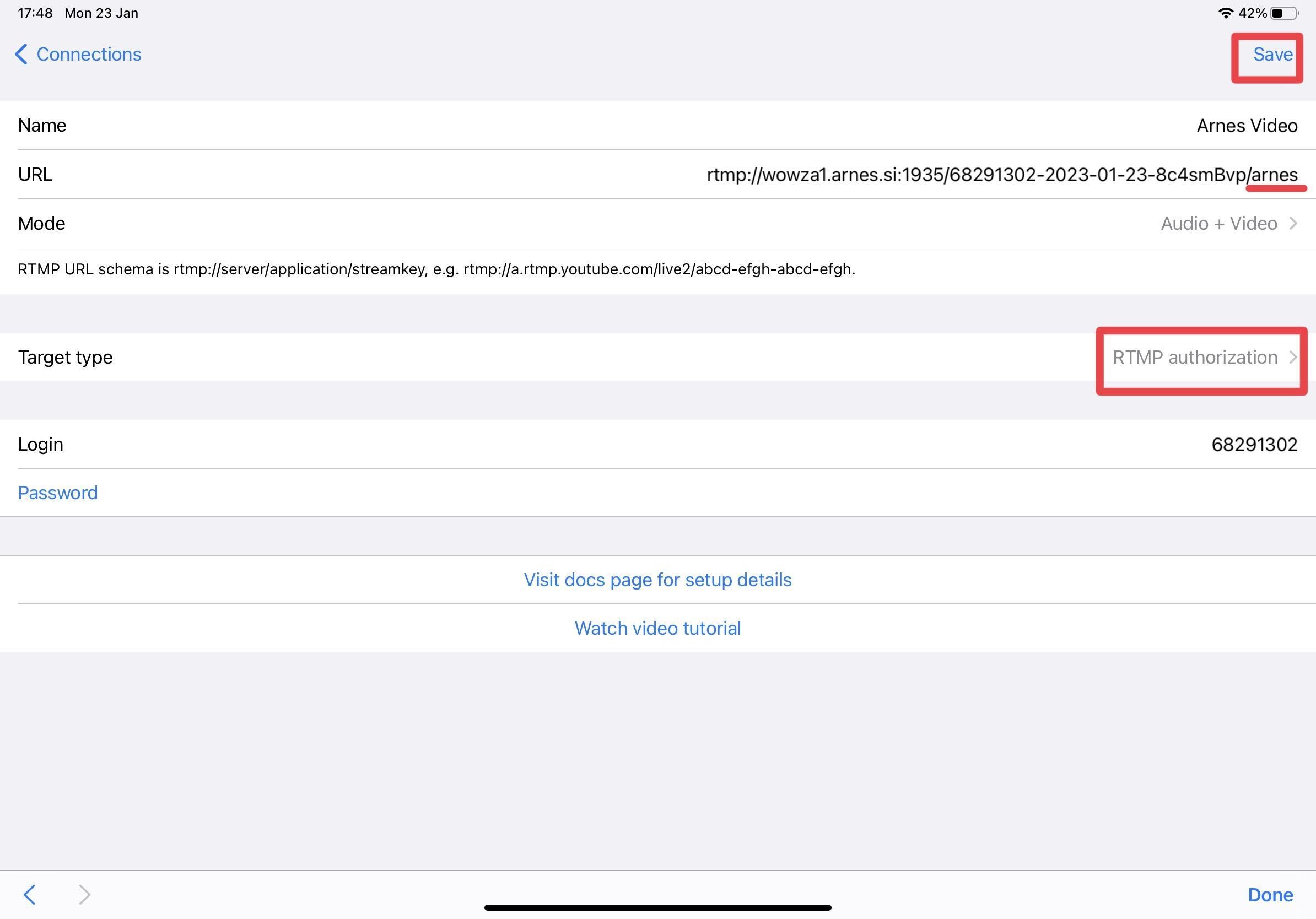1316x919 pixels.
Task: Tap the Target type label
Action: click(66, 358)
